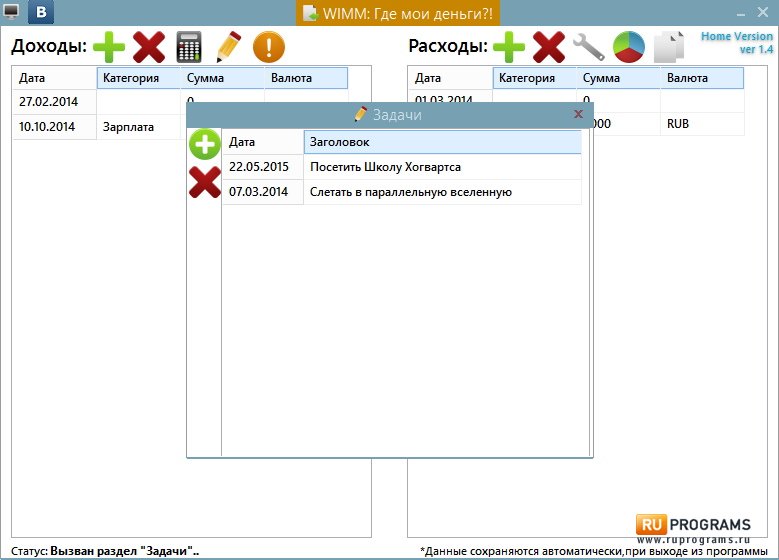Screen dimensions: 779x560
Task: Click the task date 07.03.2014
Action: point(258,192)
